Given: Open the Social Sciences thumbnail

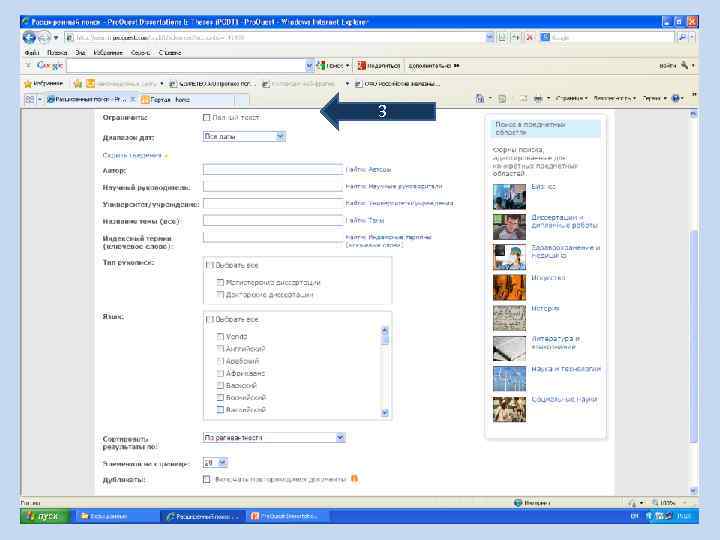Looking at the screenshot, I should (509, 409).
